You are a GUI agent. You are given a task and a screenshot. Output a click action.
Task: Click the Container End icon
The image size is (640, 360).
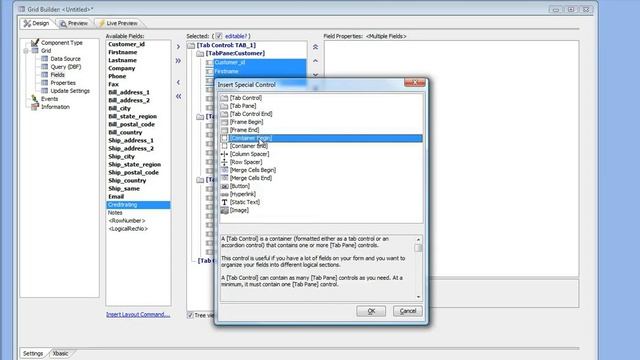(x=224, y=146)
